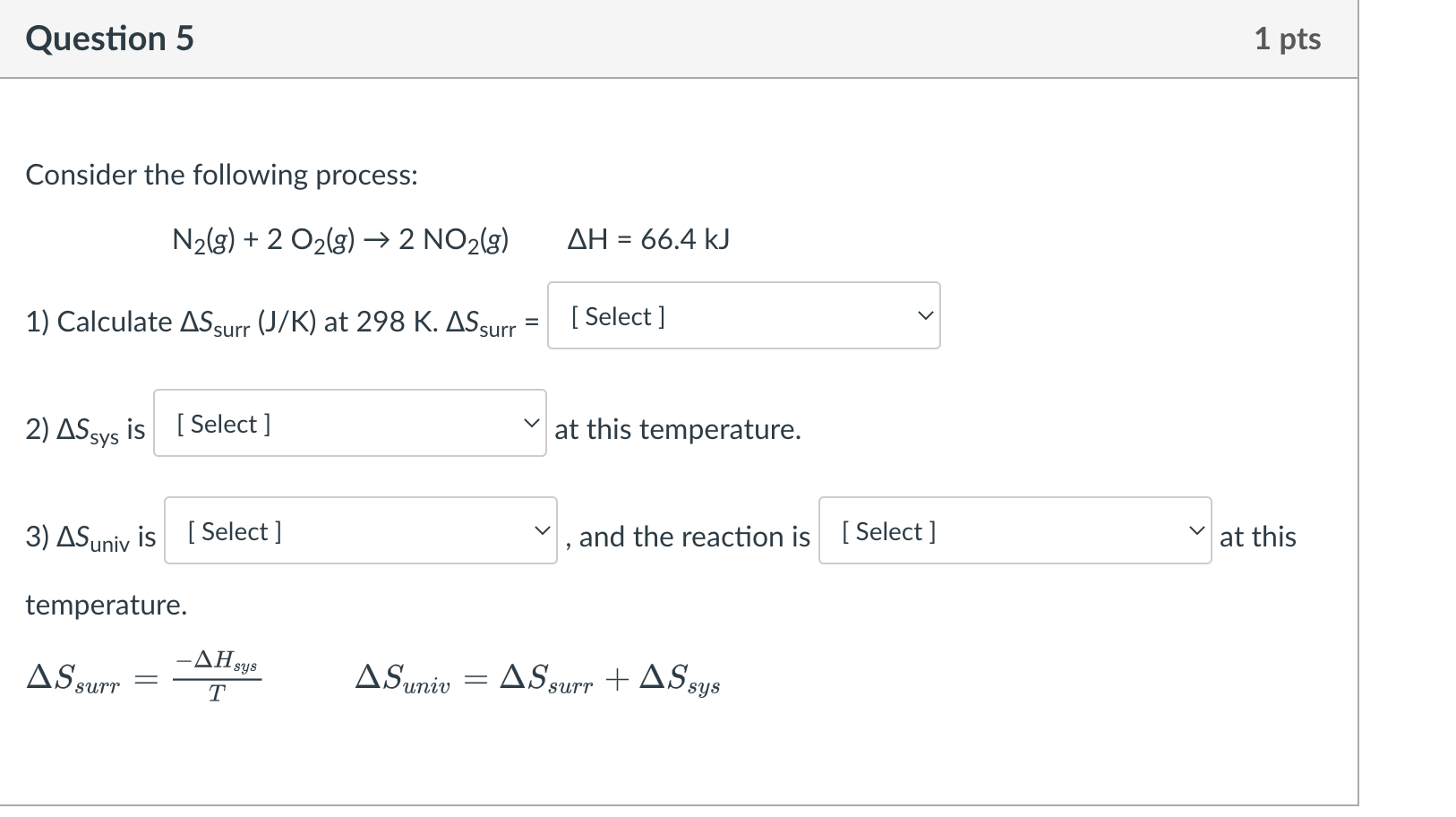Click 'at this temperature.' after ΔSsys dropdown
The width and height of the screenshot is (1456, 817).
pyautogui.click(x=678, y=429)
